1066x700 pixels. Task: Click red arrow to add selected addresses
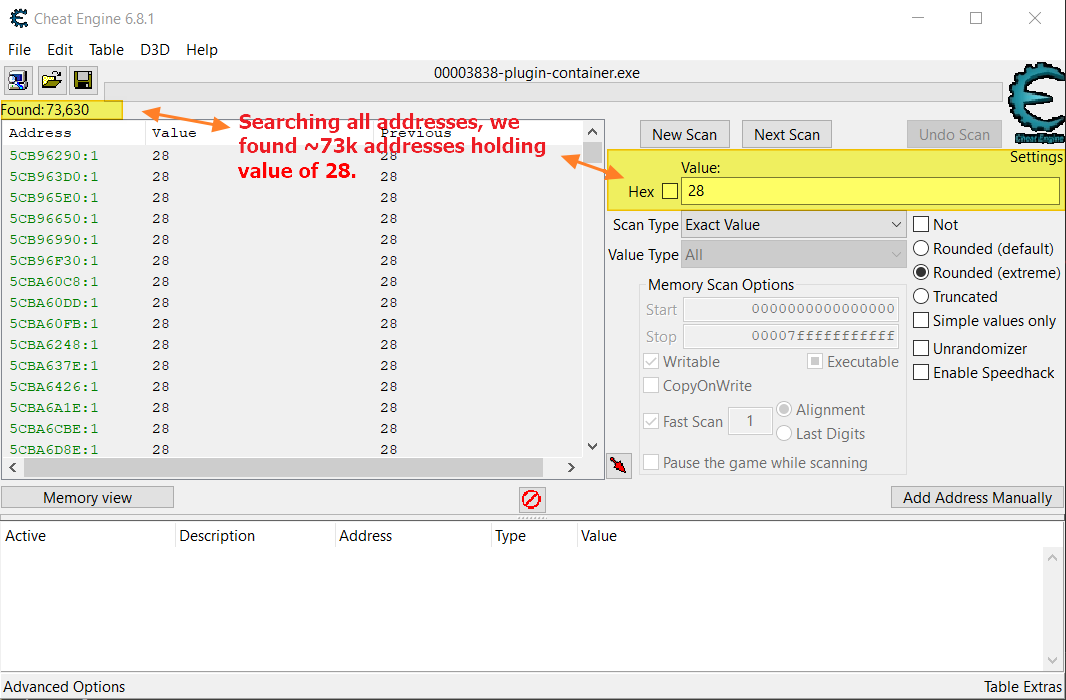click(619, 465)
